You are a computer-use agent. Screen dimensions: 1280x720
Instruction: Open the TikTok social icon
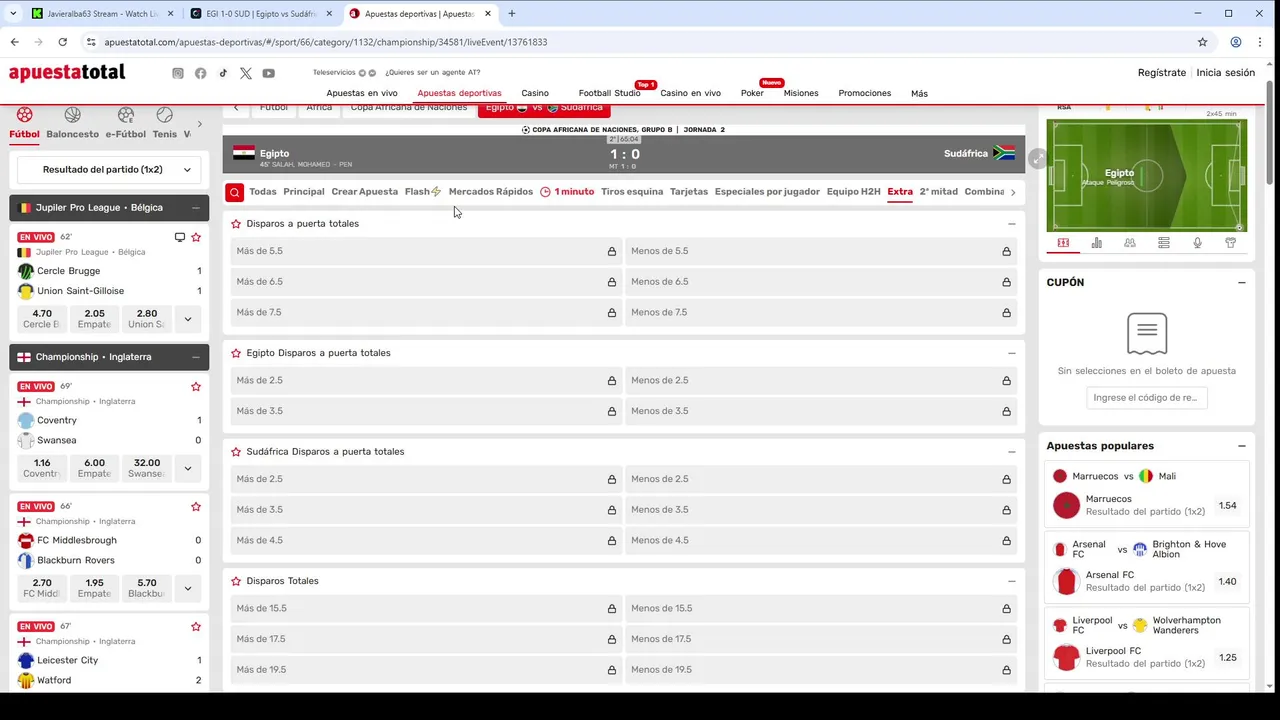point(223,73)
